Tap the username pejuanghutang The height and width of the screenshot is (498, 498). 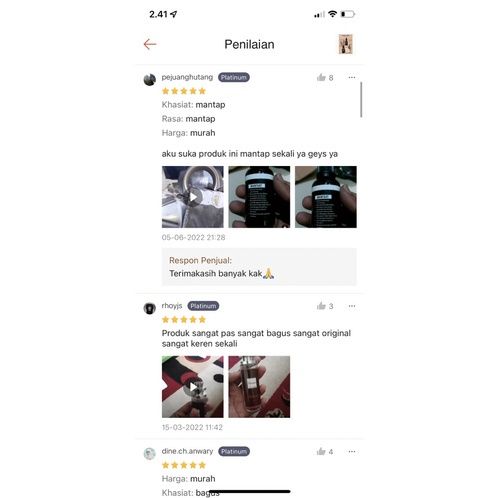[187, 77]
